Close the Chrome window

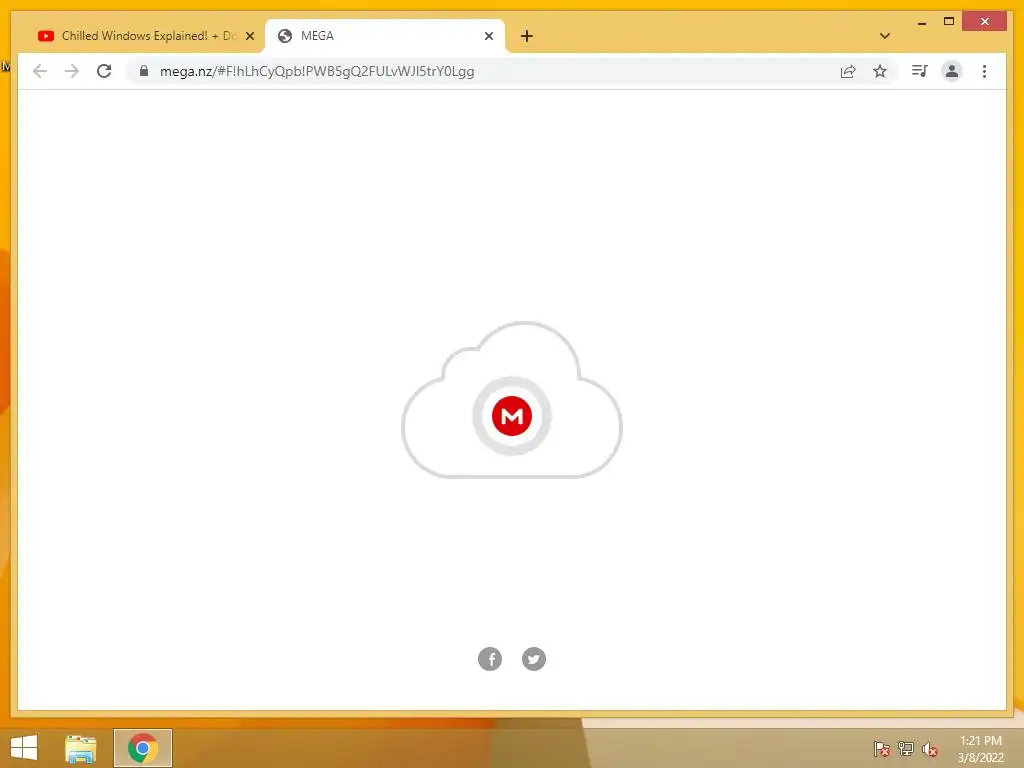[x=985, y=22]
